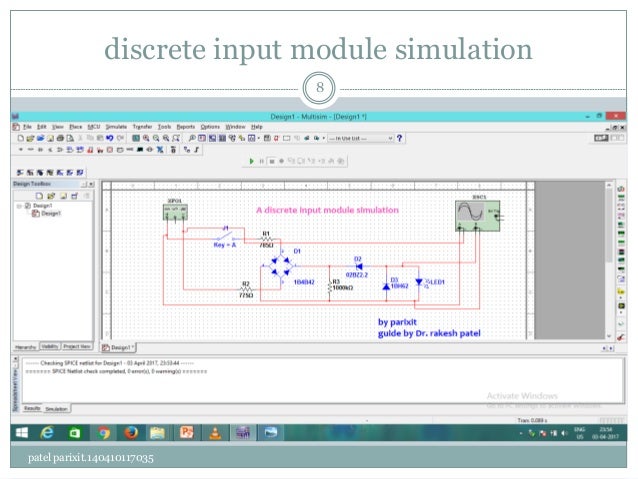Toggle switch J1 labeled Key = A
The image size is (638, 479).
225,235
